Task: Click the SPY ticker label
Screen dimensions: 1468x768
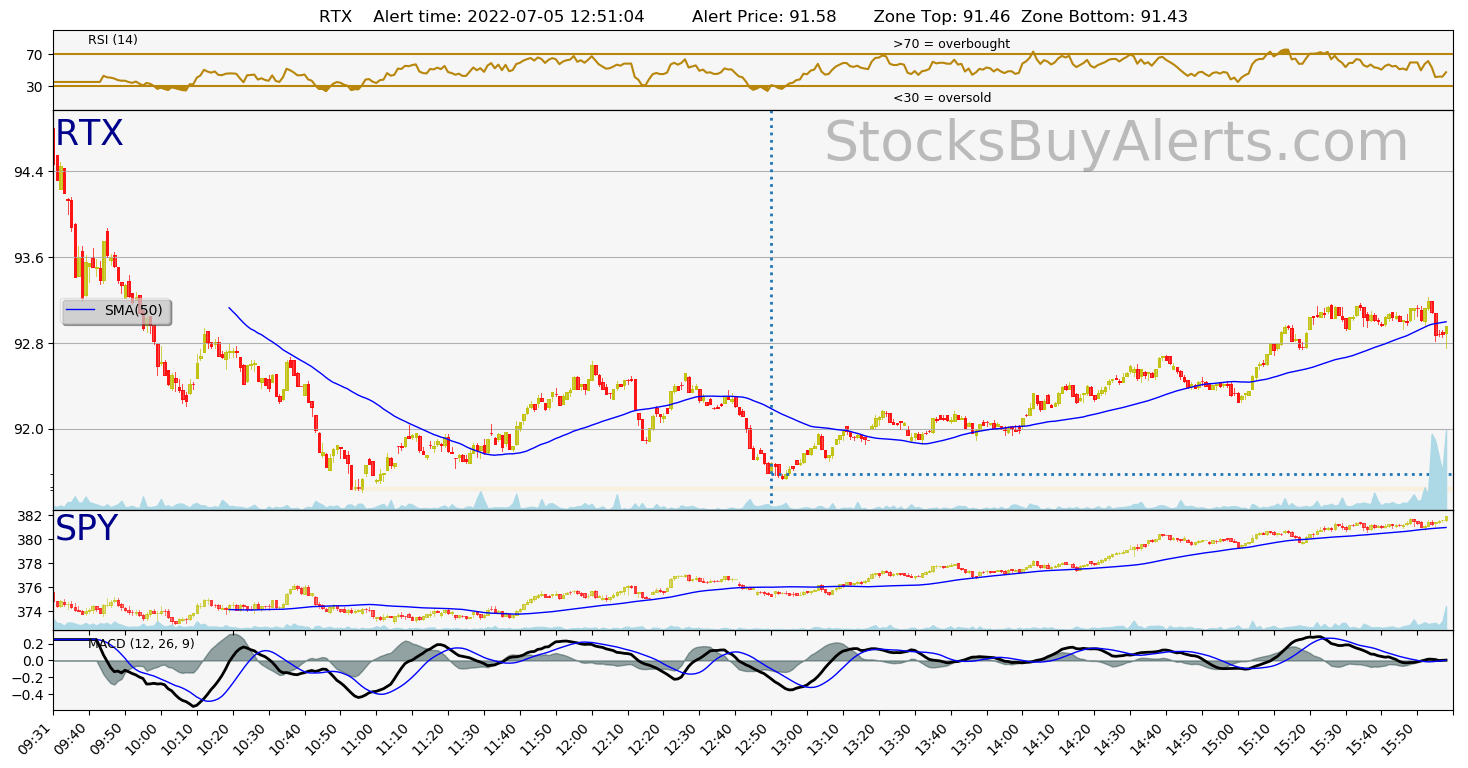Action: [86, 529]
